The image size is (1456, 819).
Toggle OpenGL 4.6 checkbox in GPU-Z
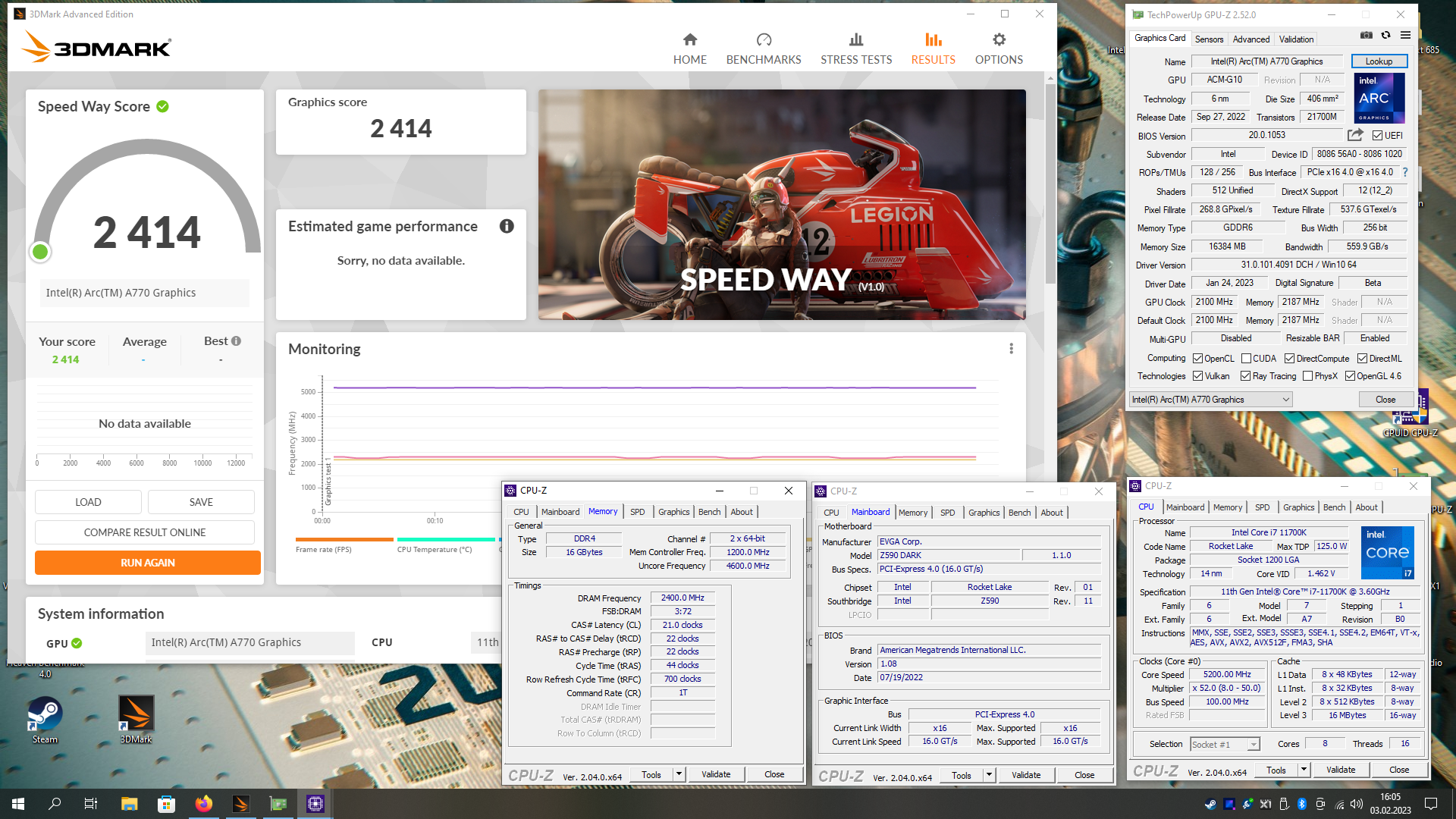1350,376
